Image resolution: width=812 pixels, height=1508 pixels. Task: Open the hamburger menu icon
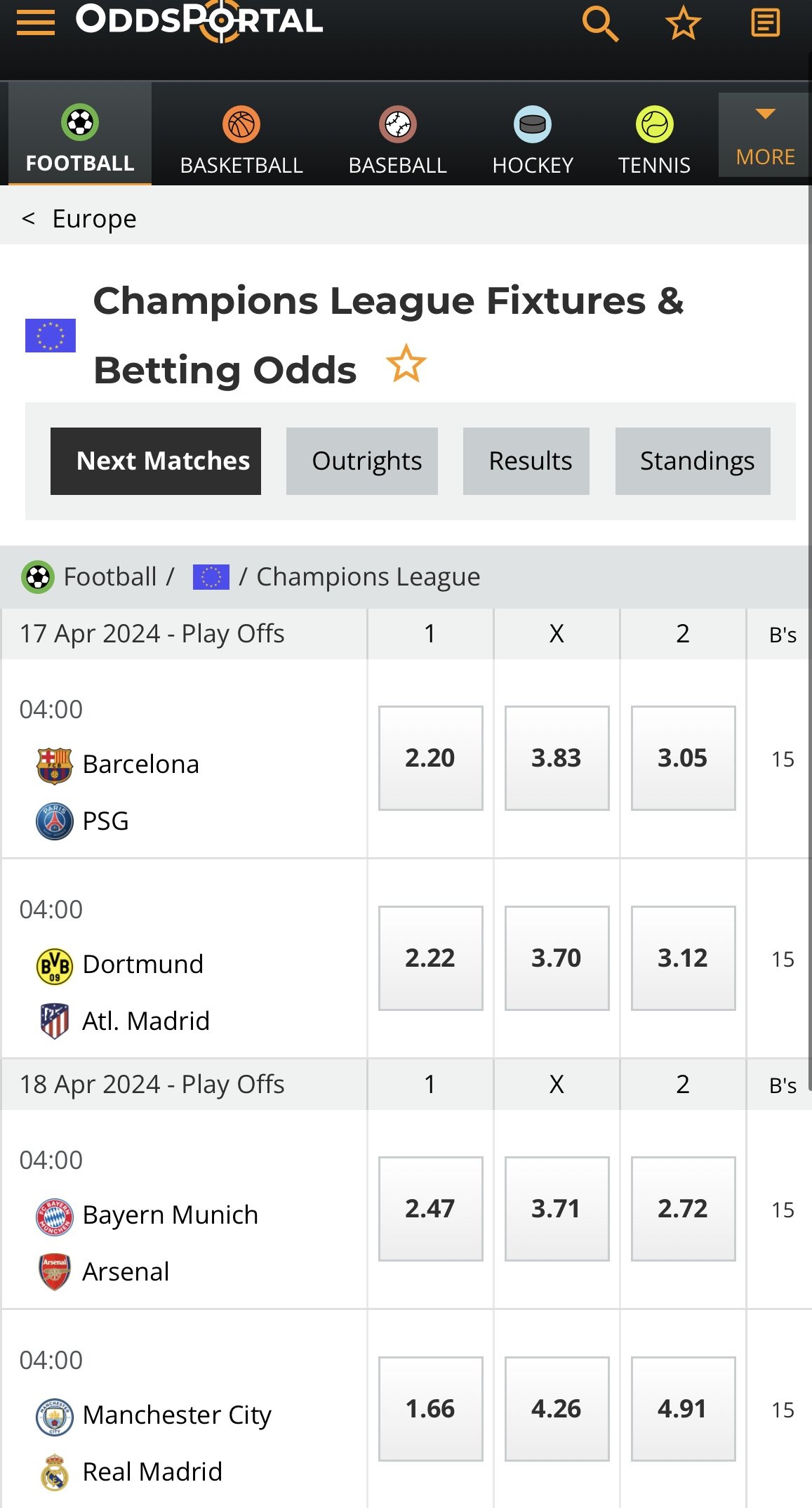point(36,22)
